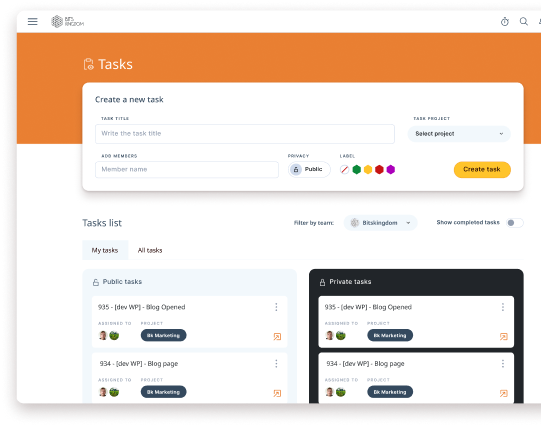Open the timer stopwatch icon
541x427 pixels.
[504, 21]
